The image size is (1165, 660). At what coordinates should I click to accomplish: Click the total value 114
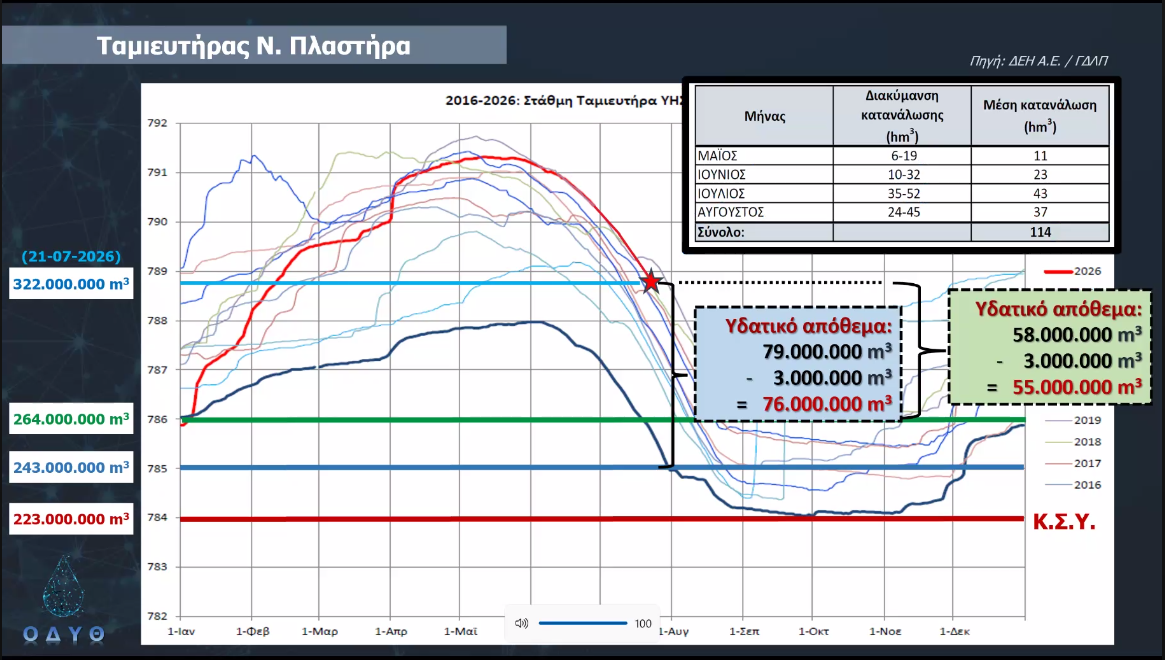pyautogui.click(x=1040, y=232)
